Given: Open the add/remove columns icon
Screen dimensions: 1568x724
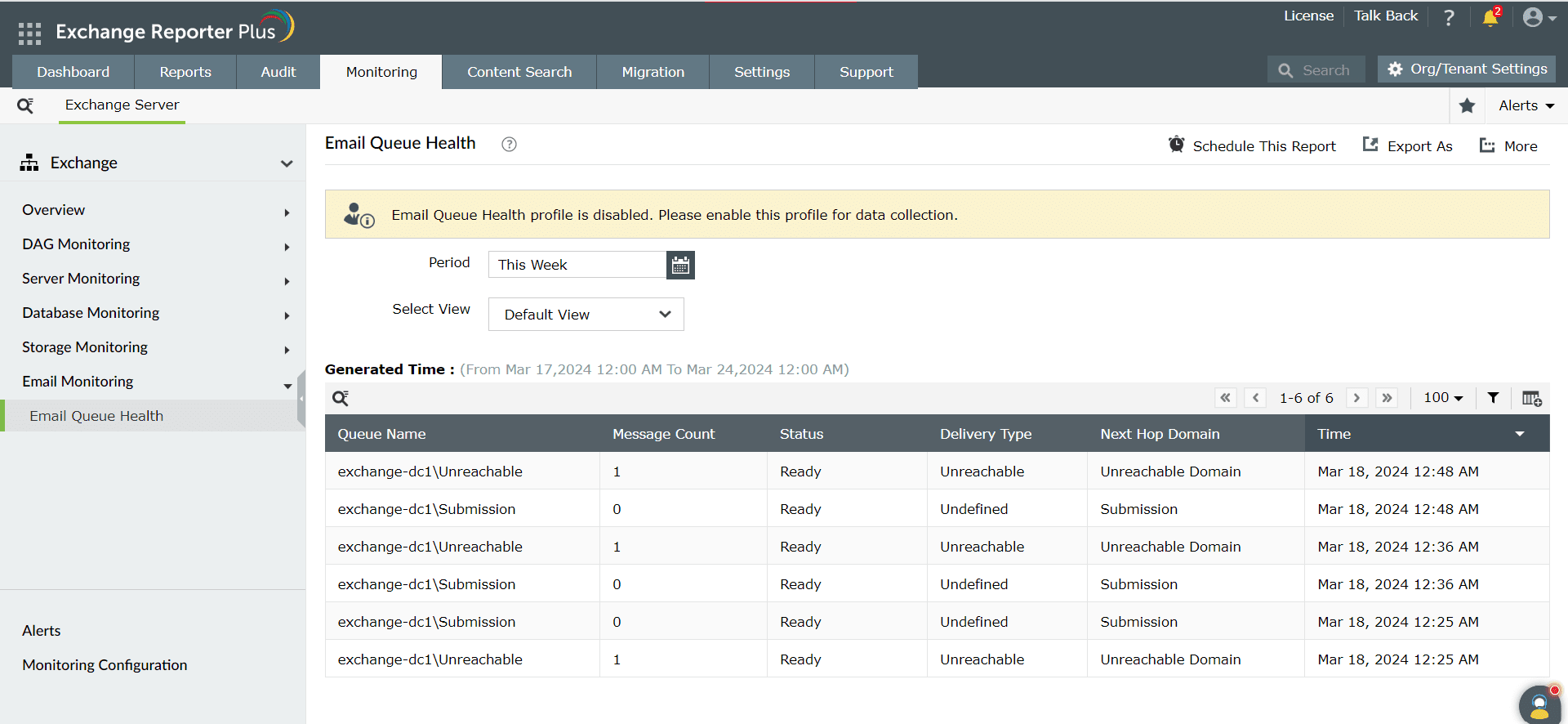Looking at the screenshot, I should coord(1531,398).
